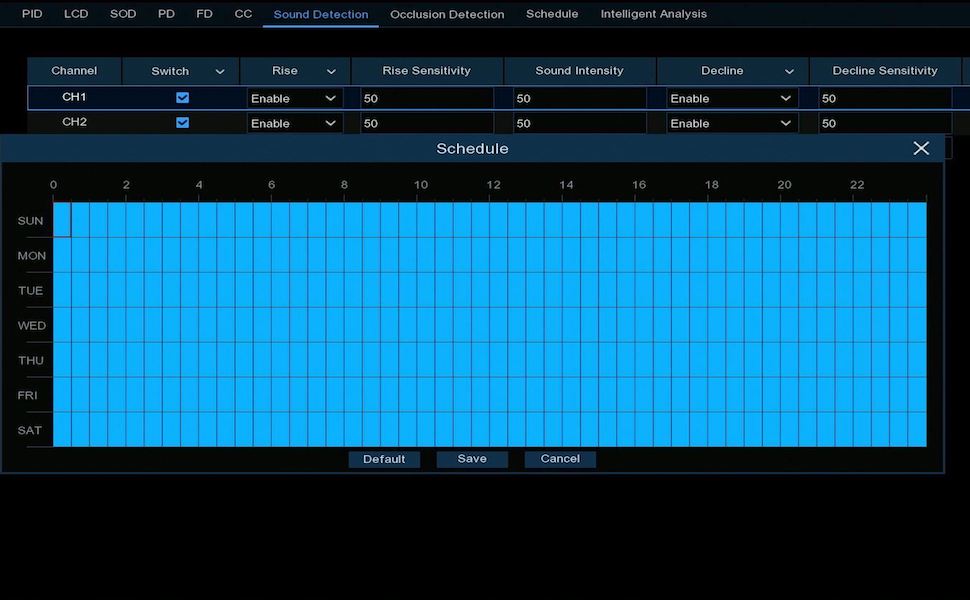Save the schedule settings

[472, 459]
